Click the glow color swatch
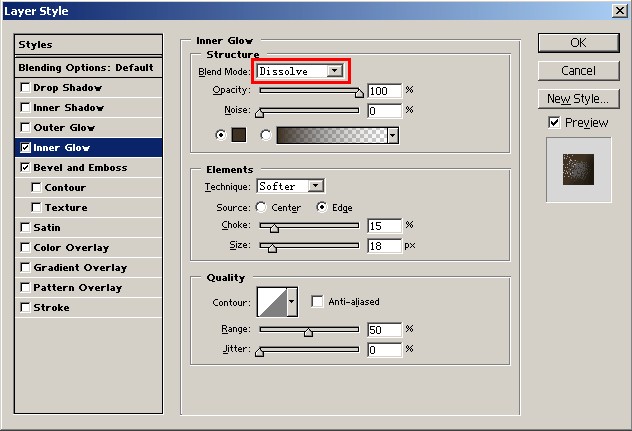The height and width of the screenshot is (431, 632). tap(239, 135)
